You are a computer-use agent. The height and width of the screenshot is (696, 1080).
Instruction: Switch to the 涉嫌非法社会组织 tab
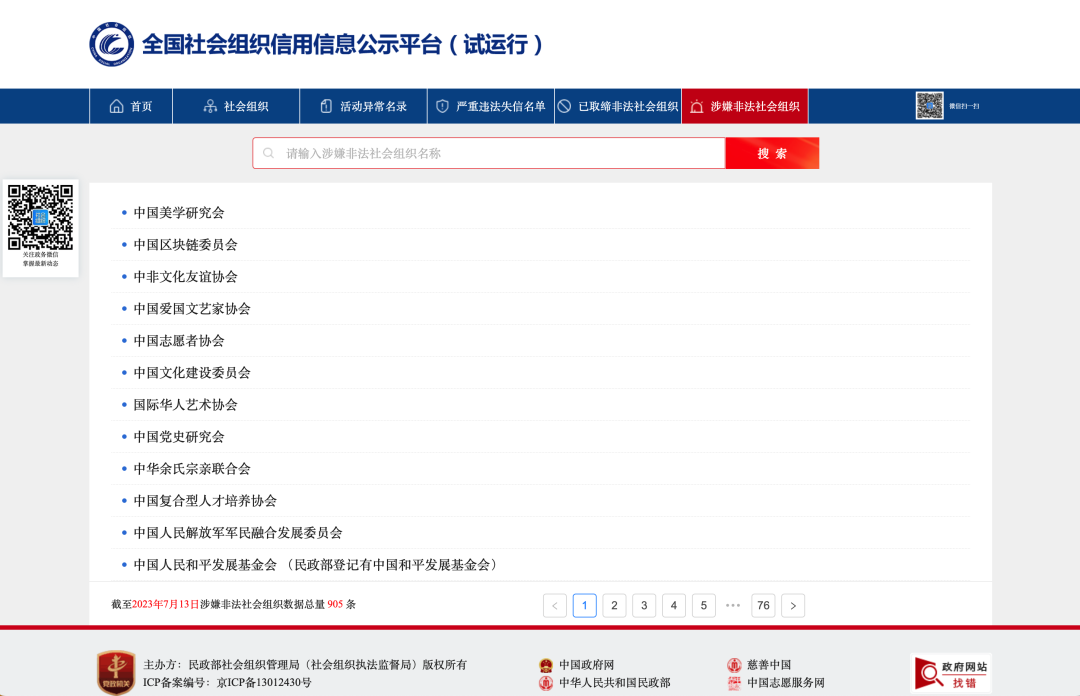coord(744,106)
